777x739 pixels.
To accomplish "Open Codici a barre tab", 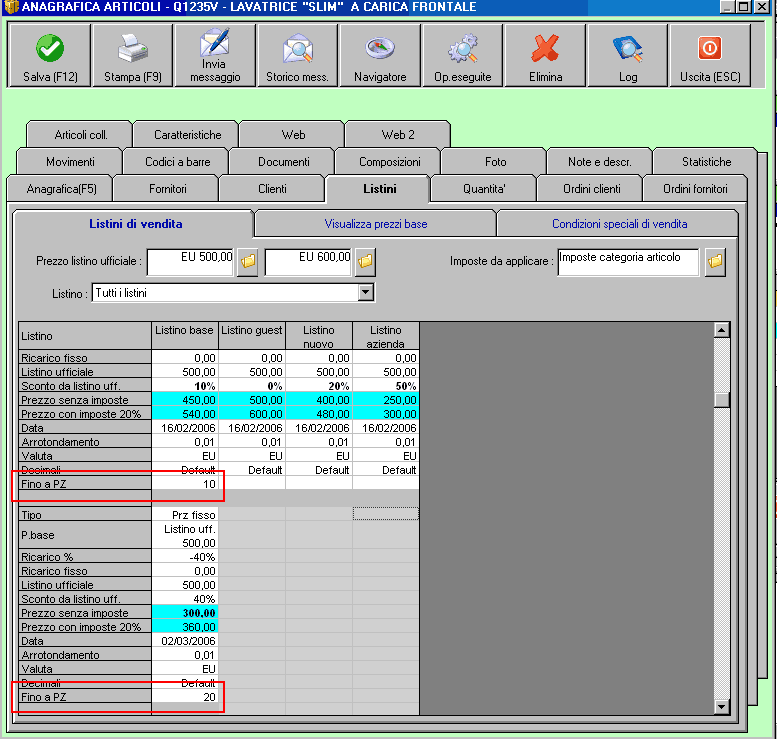I will pyautogui.click(x=177, y=162).
